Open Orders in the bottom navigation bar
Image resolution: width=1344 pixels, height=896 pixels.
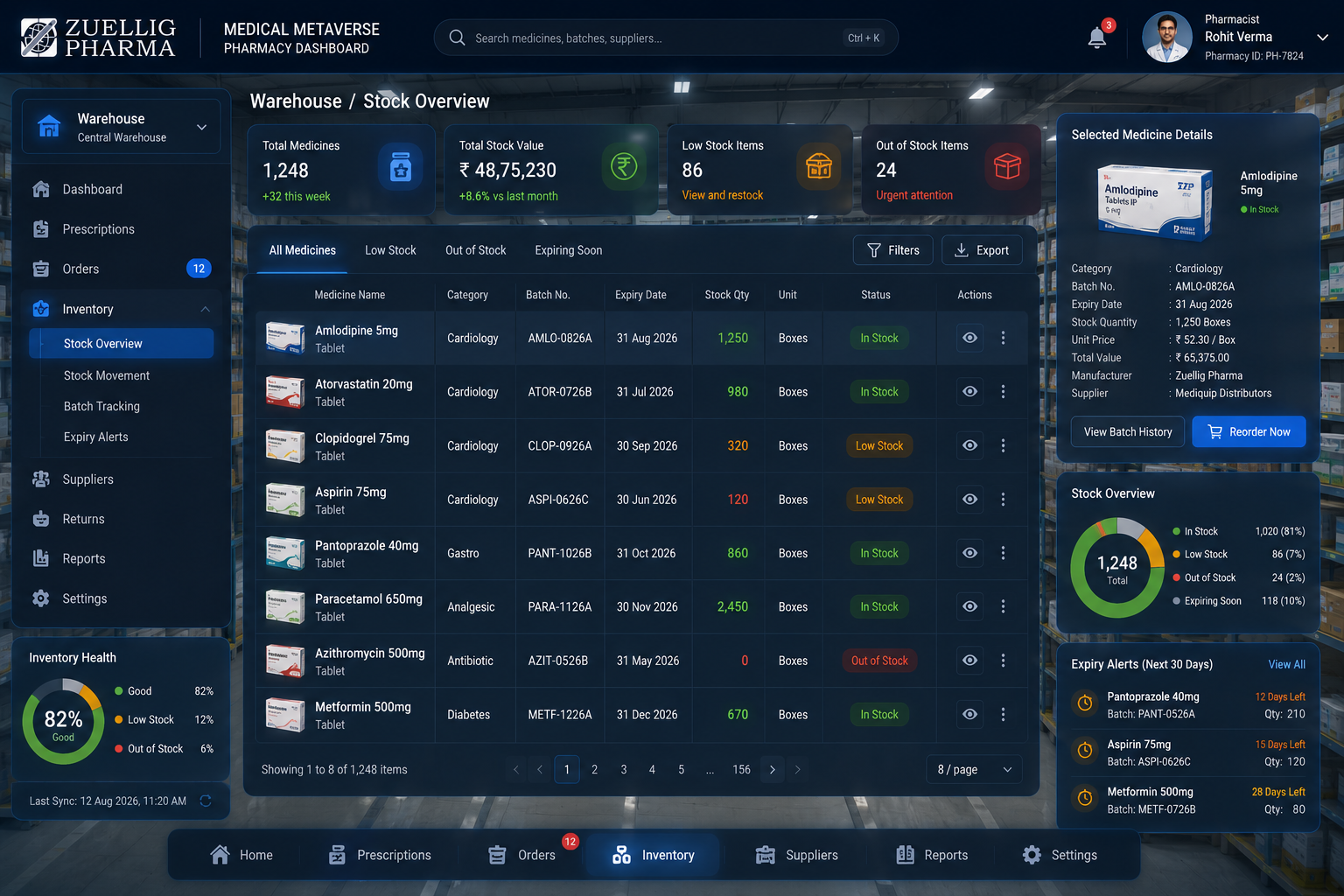click(x=522, y=855)
